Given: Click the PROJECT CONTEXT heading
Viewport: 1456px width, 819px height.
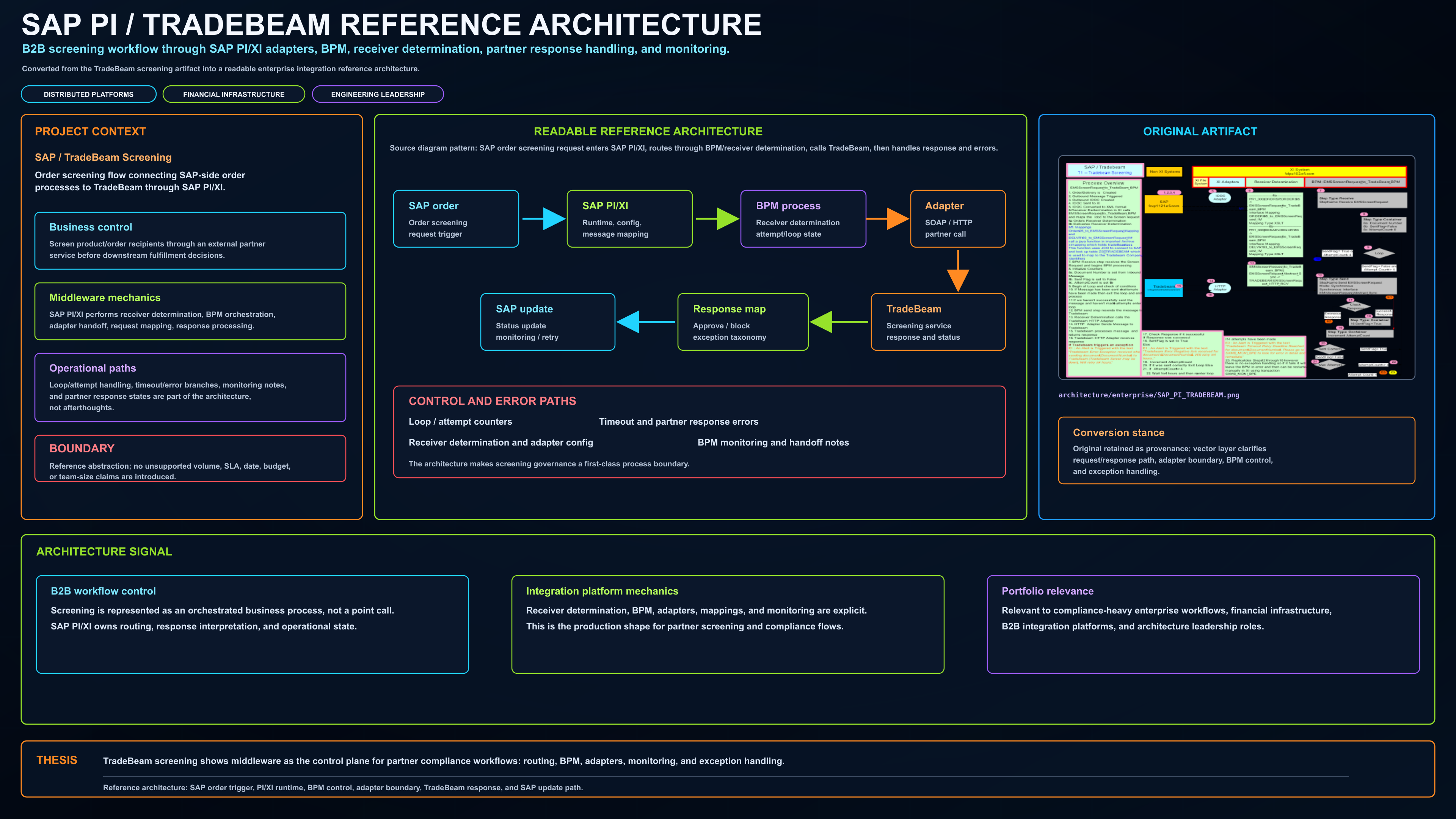Looking at the screenshot, I should tap(91, 132).
